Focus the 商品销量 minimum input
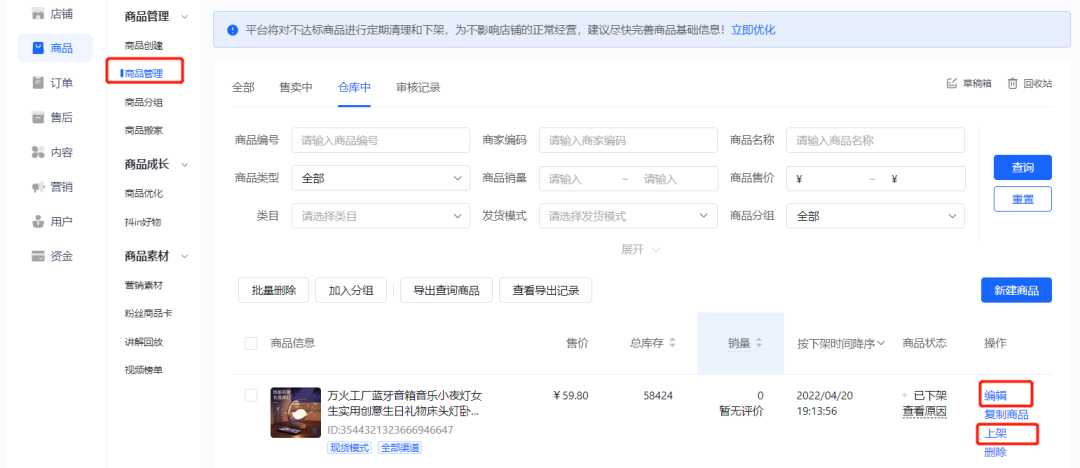 [579, 179]
